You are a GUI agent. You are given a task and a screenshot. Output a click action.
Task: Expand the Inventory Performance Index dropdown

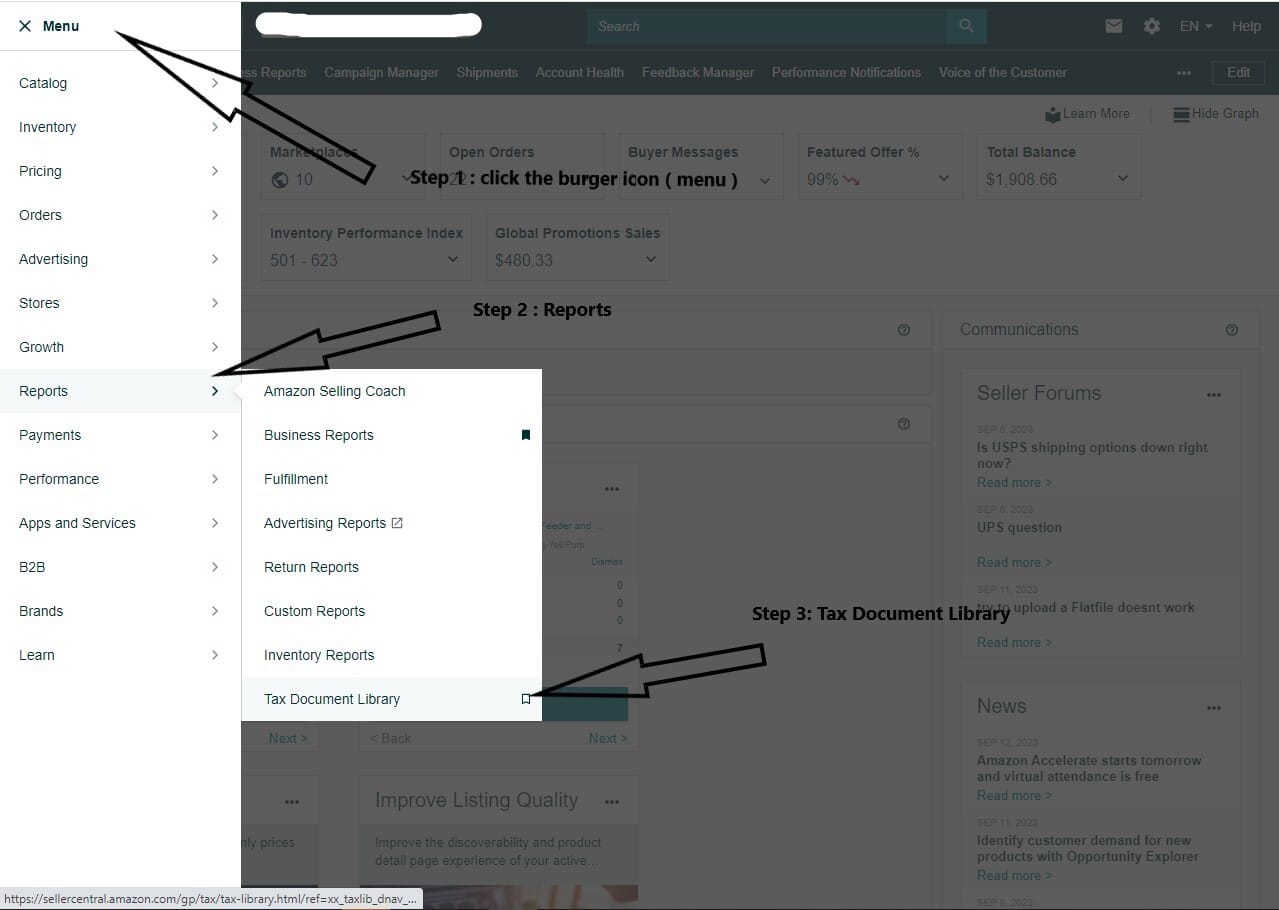click(452, 260)
